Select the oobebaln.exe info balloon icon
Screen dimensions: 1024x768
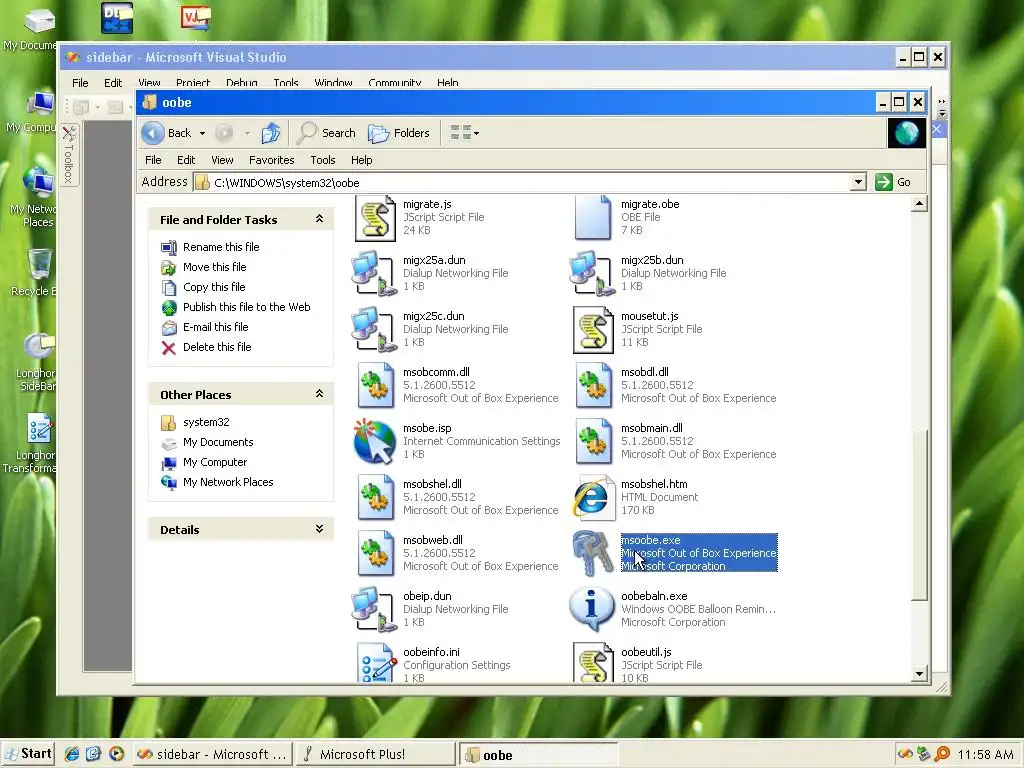[x=592, y=609]
